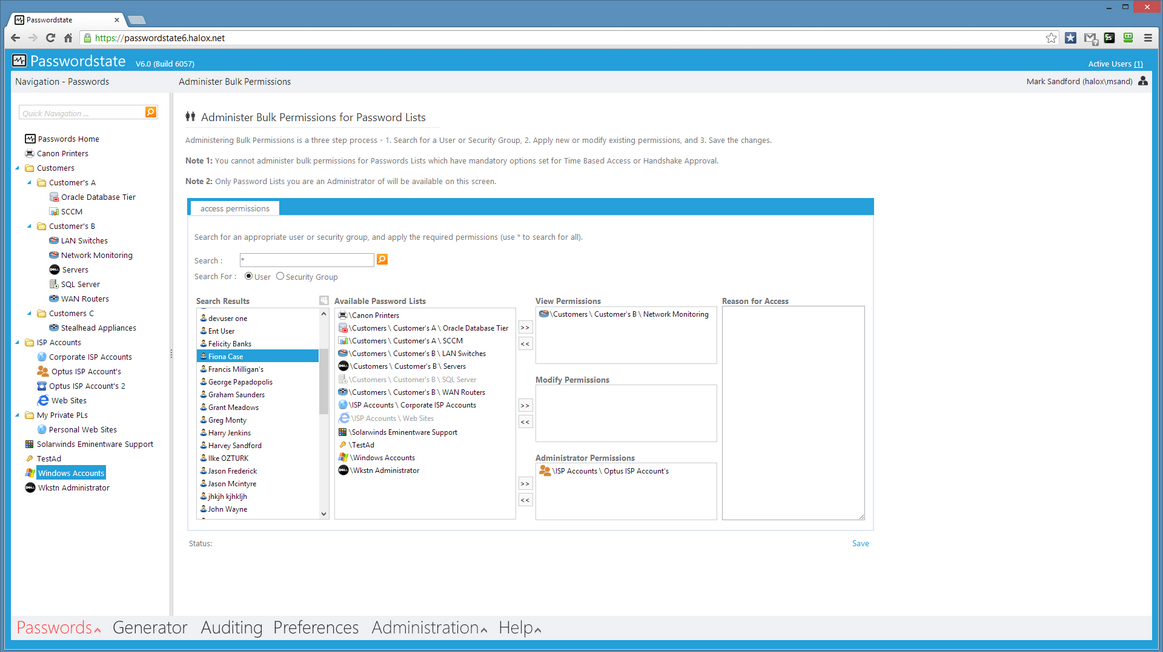Click the Solarwinds icon in the Available Password Lists

343,432
